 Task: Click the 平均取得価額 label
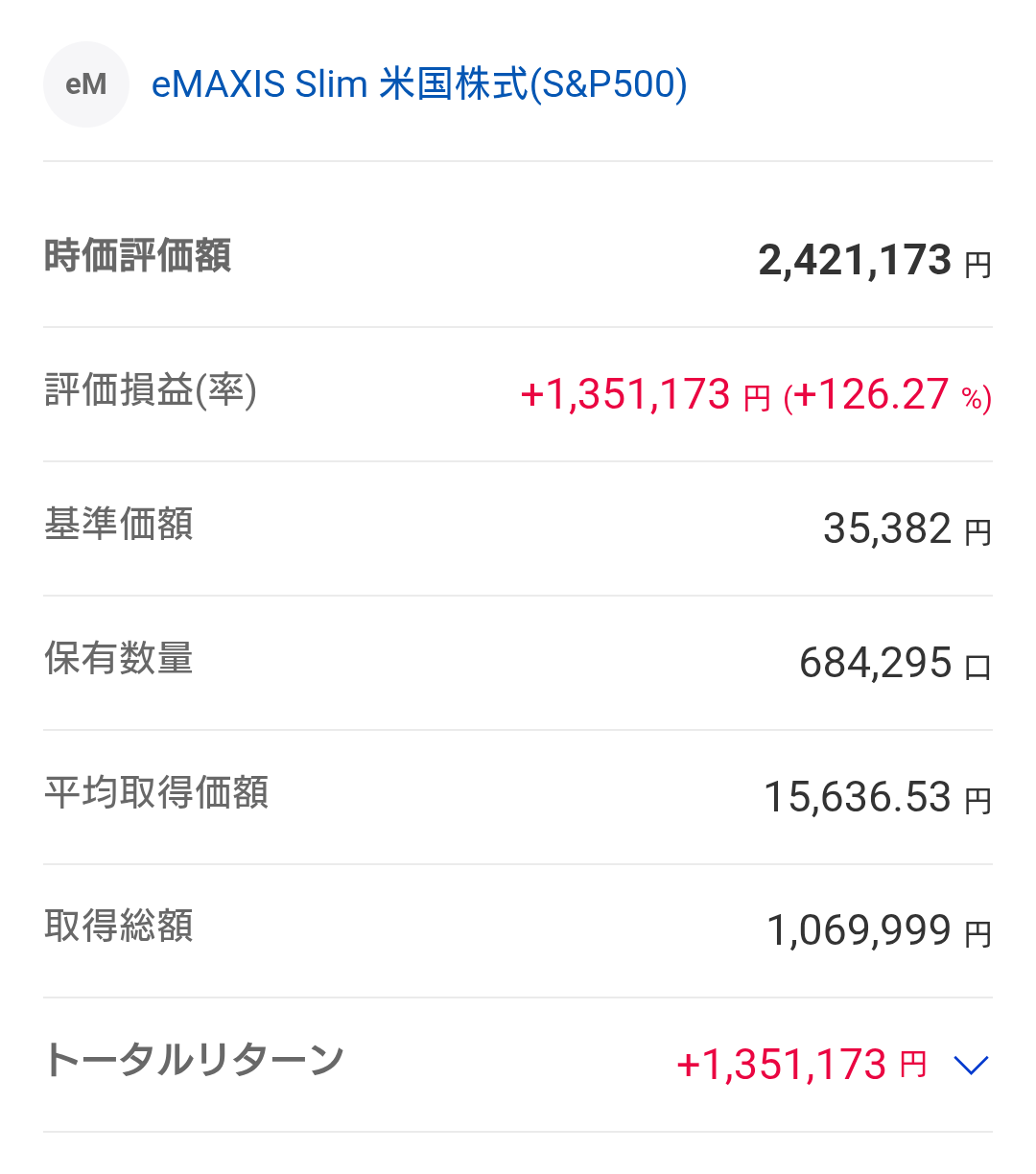[156, 793]
